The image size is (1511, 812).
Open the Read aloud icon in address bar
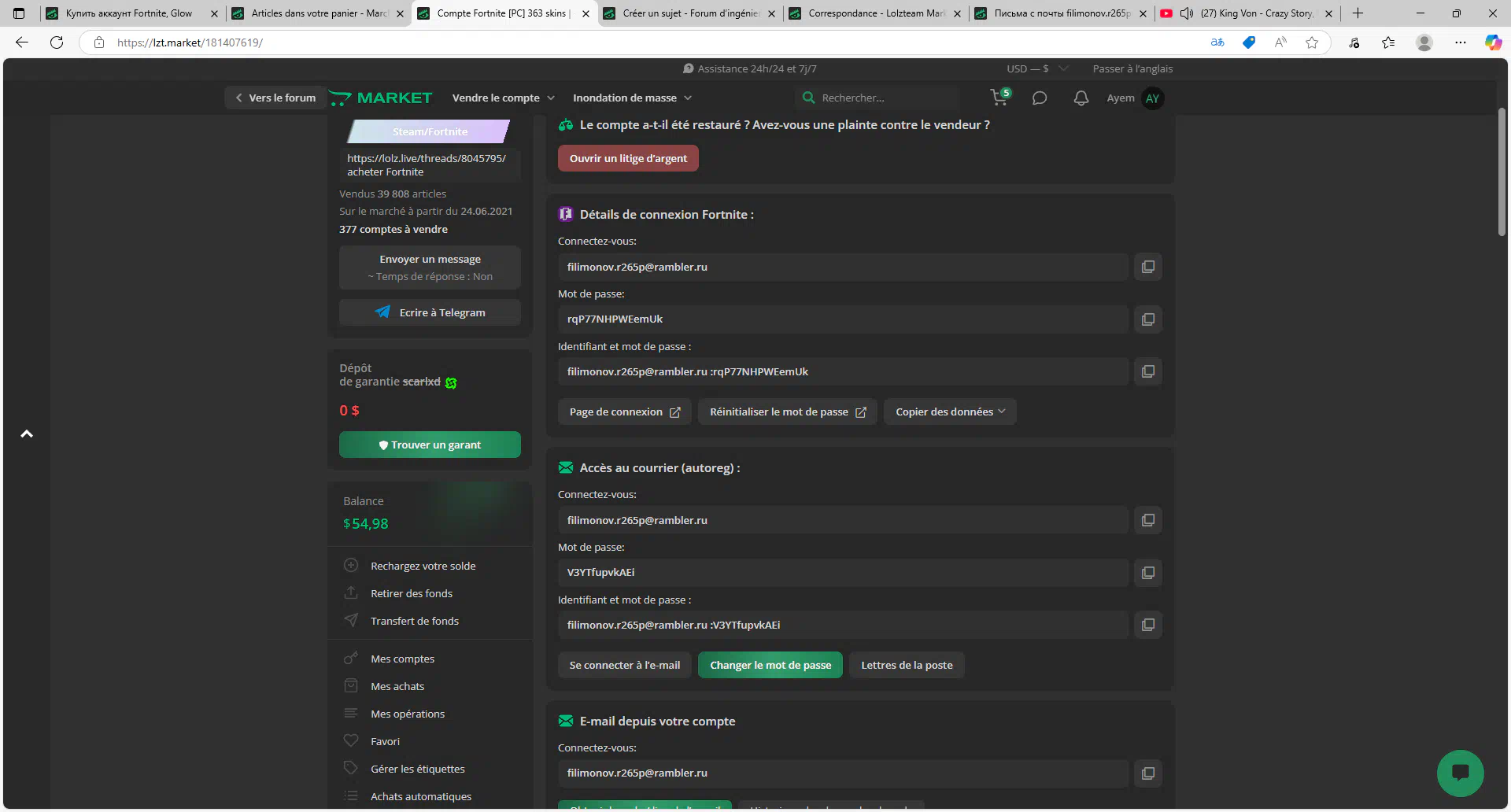1280,42
